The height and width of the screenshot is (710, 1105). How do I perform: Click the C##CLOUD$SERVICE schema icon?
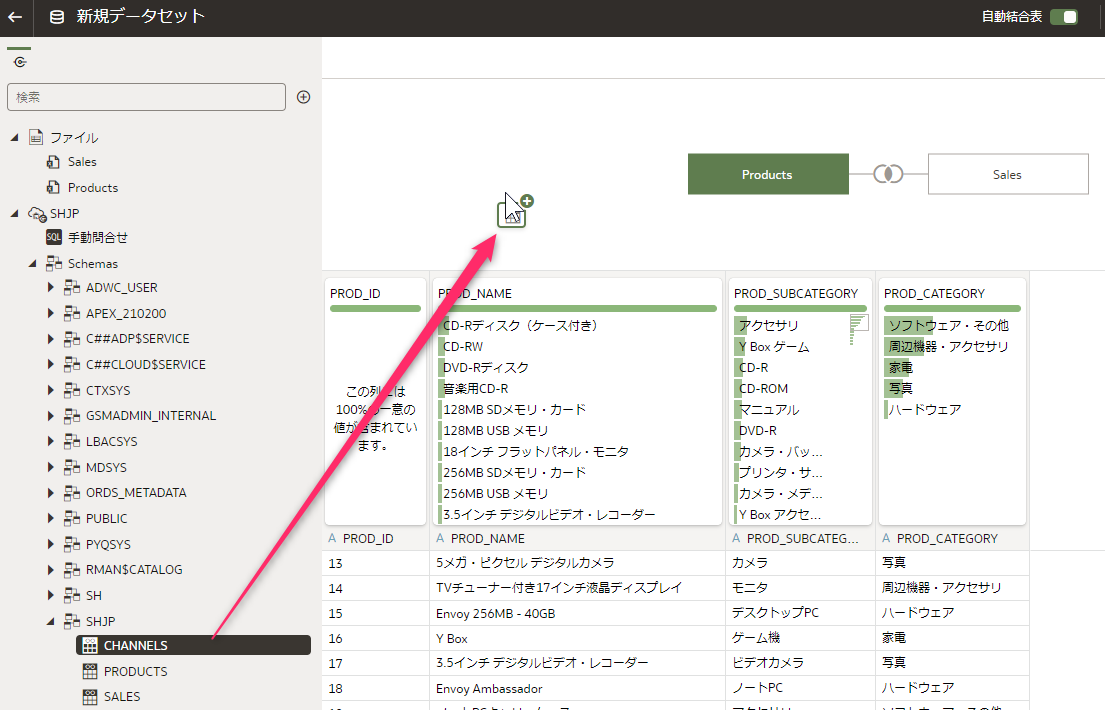[x=72, y=365]
